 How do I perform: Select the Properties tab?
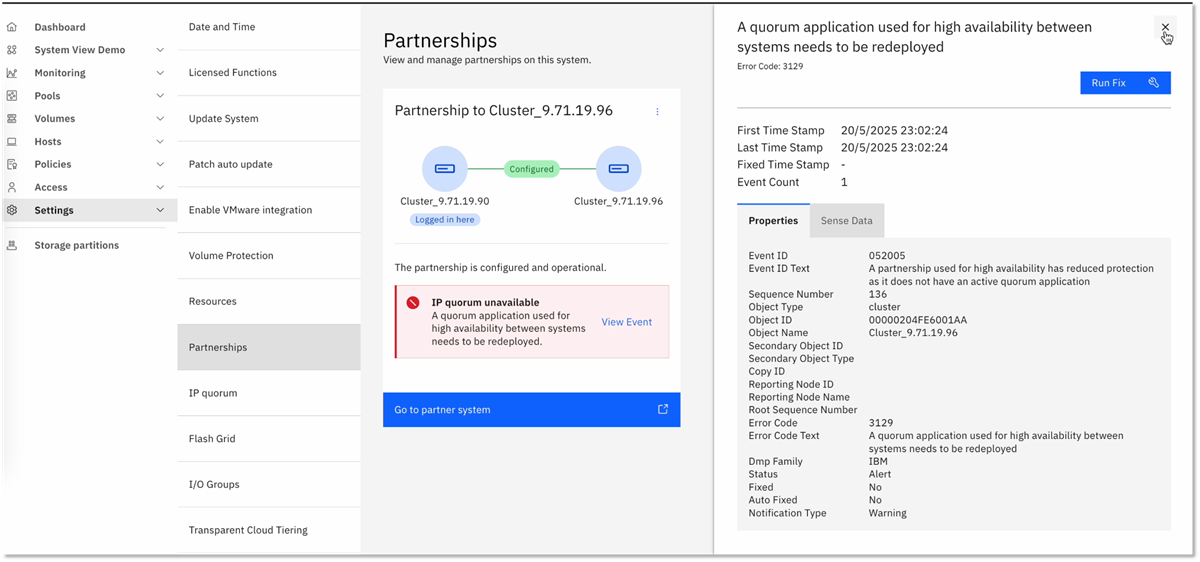pyautogui.click(x=773, y=221)
